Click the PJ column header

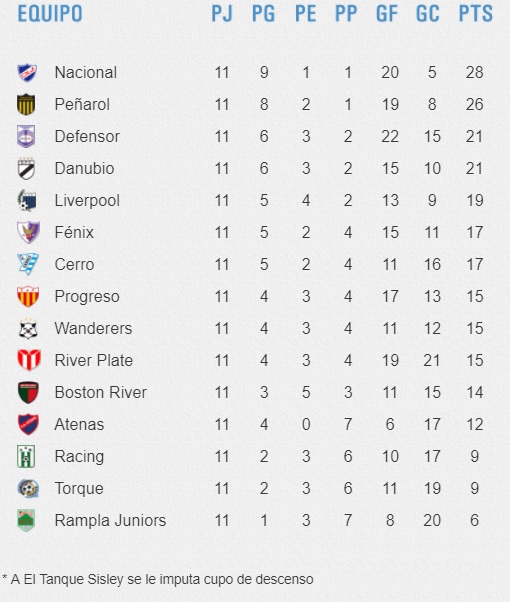coord(222,13)
